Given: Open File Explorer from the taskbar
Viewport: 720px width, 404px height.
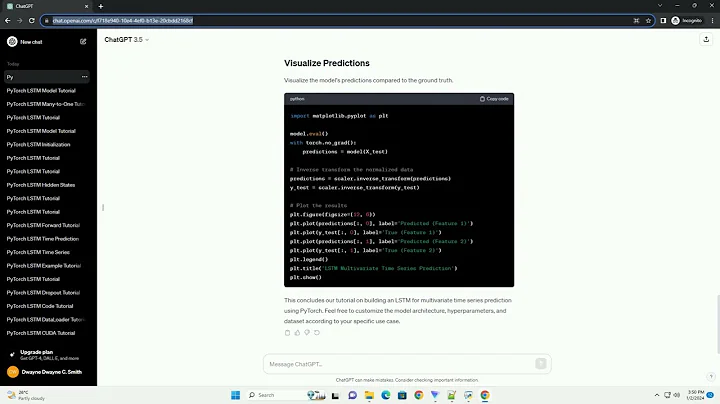Looking at the screenshot, I should click(369, 395).
